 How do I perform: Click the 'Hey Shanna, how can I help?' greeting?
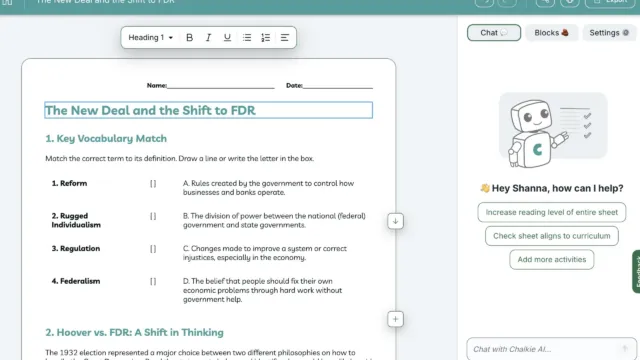pyautogui.click(x=551, y=188)
